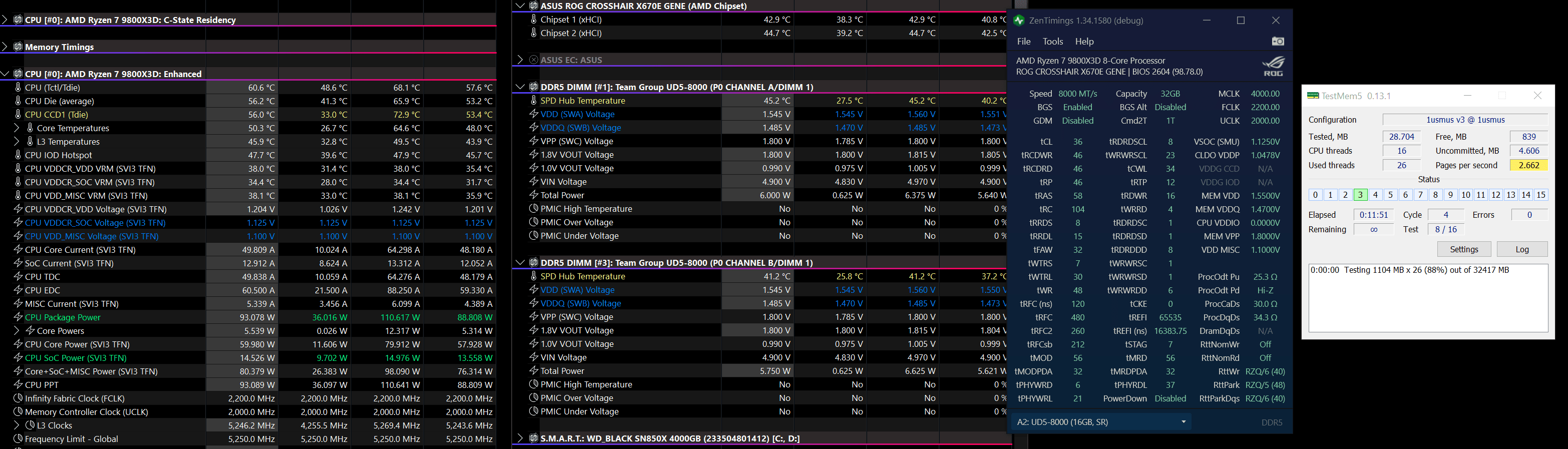Image resolution: width=1568 pixels, height=449 pixels.
Task: Click chip icon beside S.M.A.R.T. WD_BLACK header
Action: pyautogui.click(x=534, y=438)
